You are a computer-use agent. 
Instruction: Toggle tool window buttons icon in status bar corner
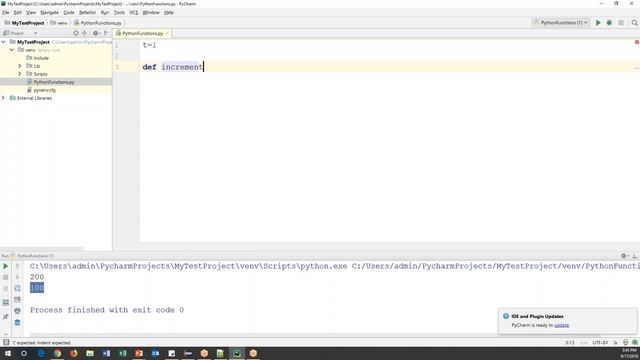(6, 342)
